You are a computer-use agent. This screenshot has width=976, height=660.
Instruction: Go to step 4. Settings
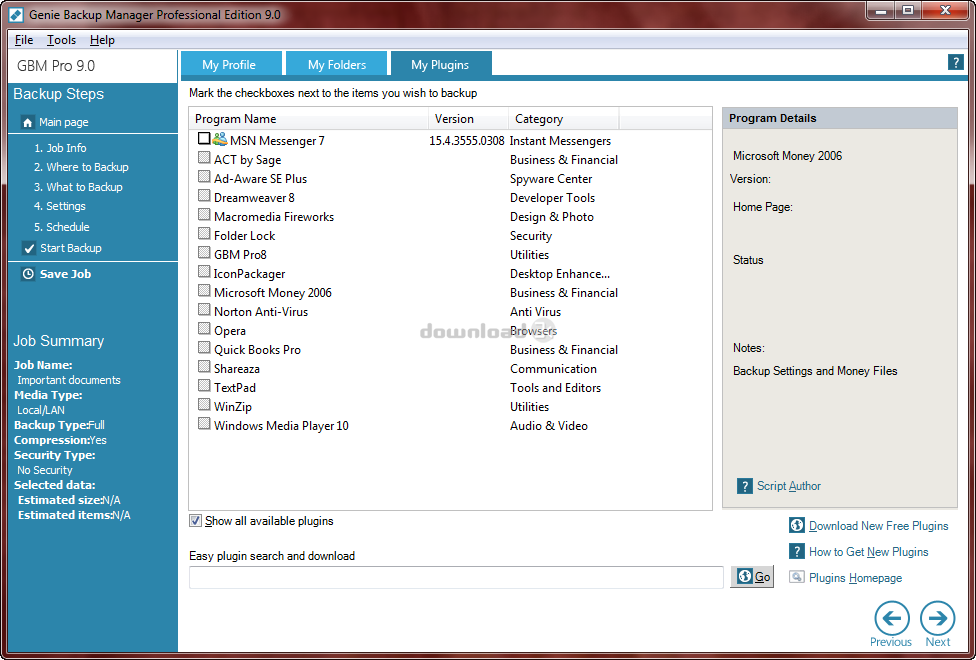pyautogui.click(x=60, y=206)
